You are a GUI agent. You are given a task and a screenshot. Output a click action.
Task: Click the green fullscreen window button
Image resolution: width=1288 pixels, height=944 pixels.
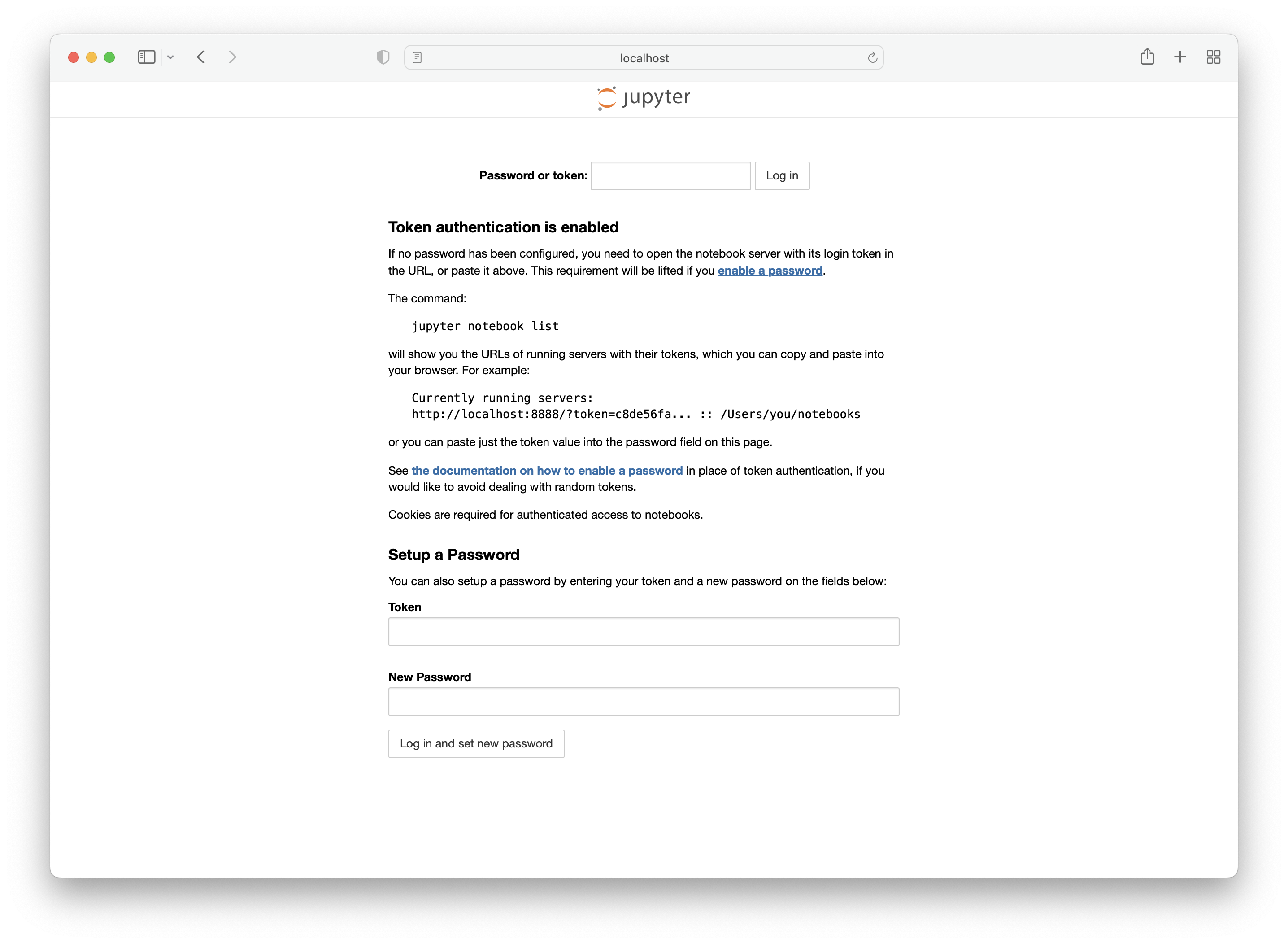point(110,57)
